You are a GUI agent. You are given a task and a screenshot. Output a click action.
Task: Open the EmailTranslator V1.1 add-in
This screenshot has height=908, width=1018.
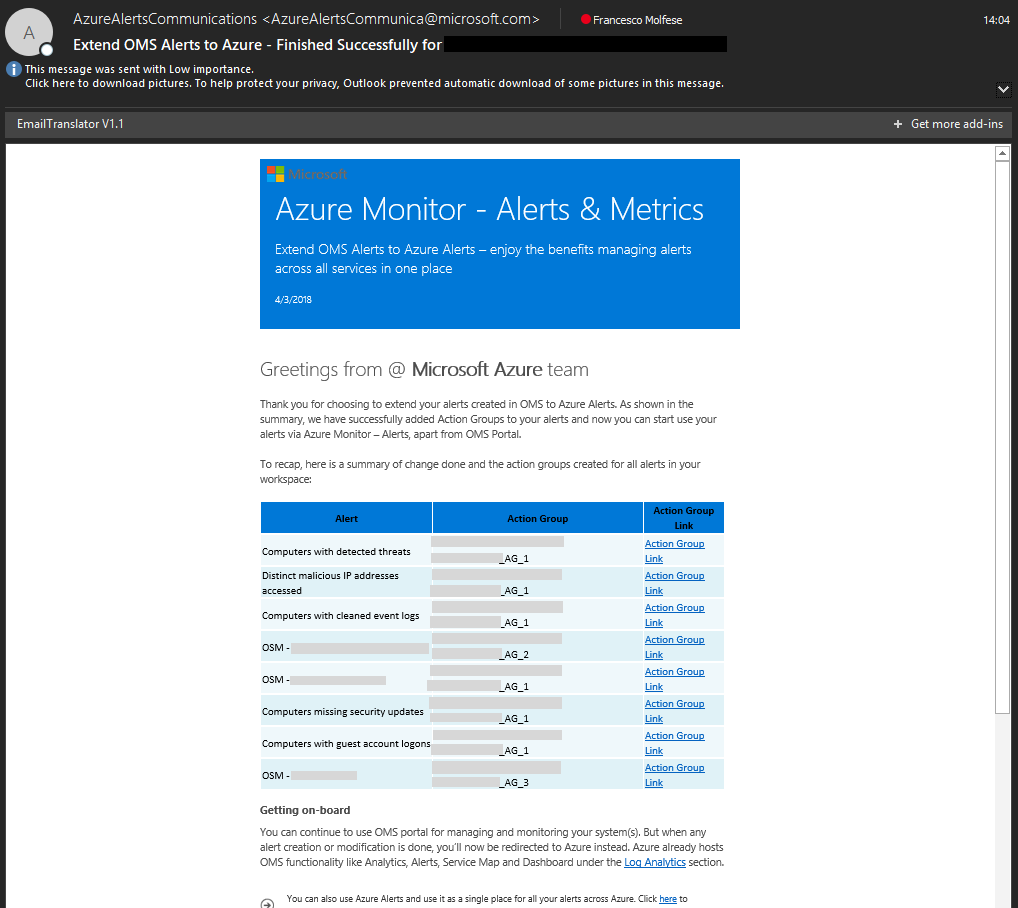pyautogui.click(x=70, y=124)
